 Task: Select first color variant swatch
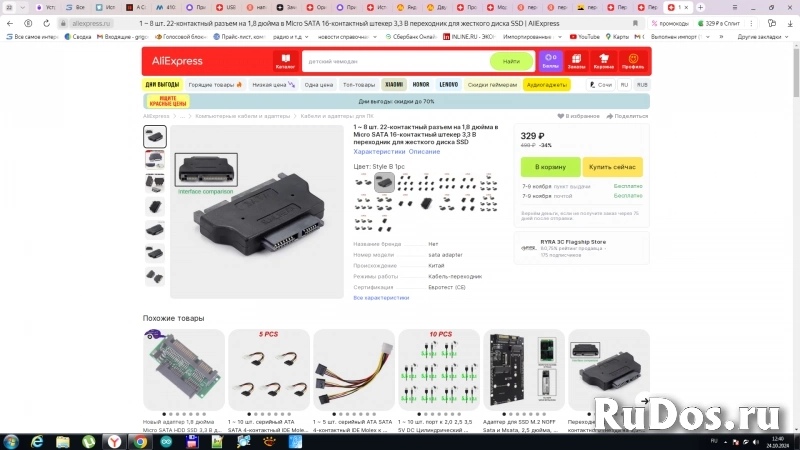tap(363, 182)
